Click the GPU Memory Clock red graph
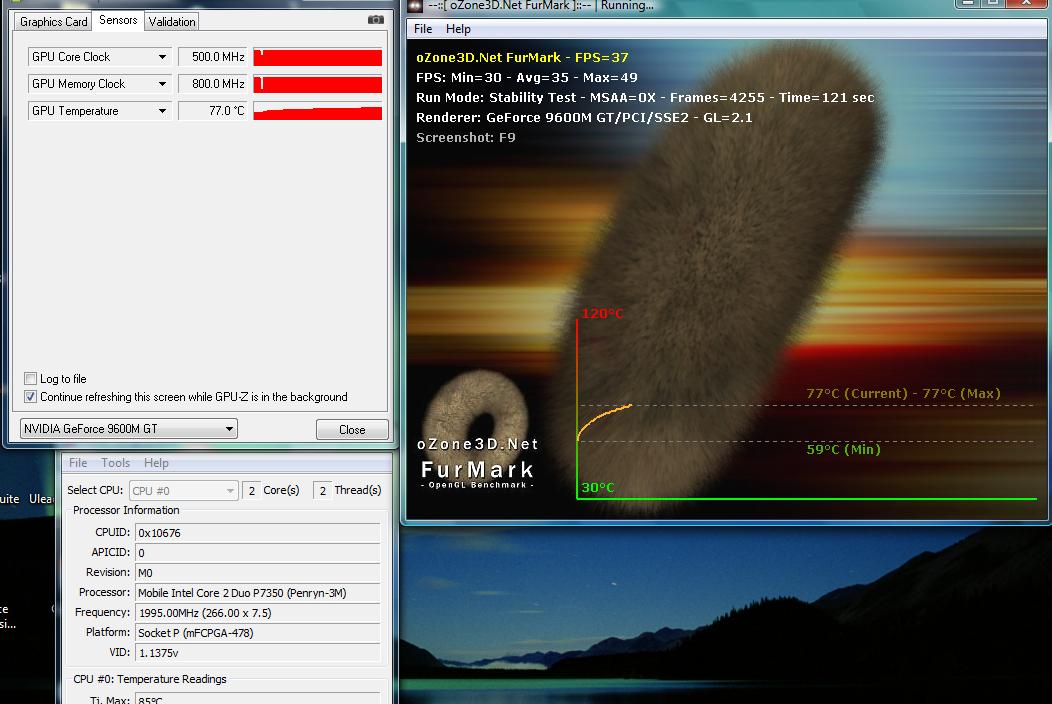This screenshot has width=1052, height=704. (317, 84)
